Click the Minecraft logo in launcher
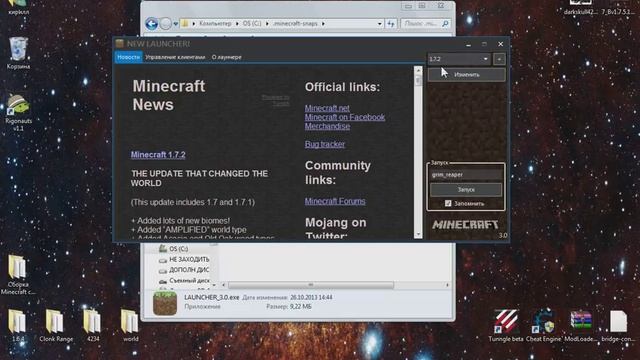640x360 pixels. 465,225
